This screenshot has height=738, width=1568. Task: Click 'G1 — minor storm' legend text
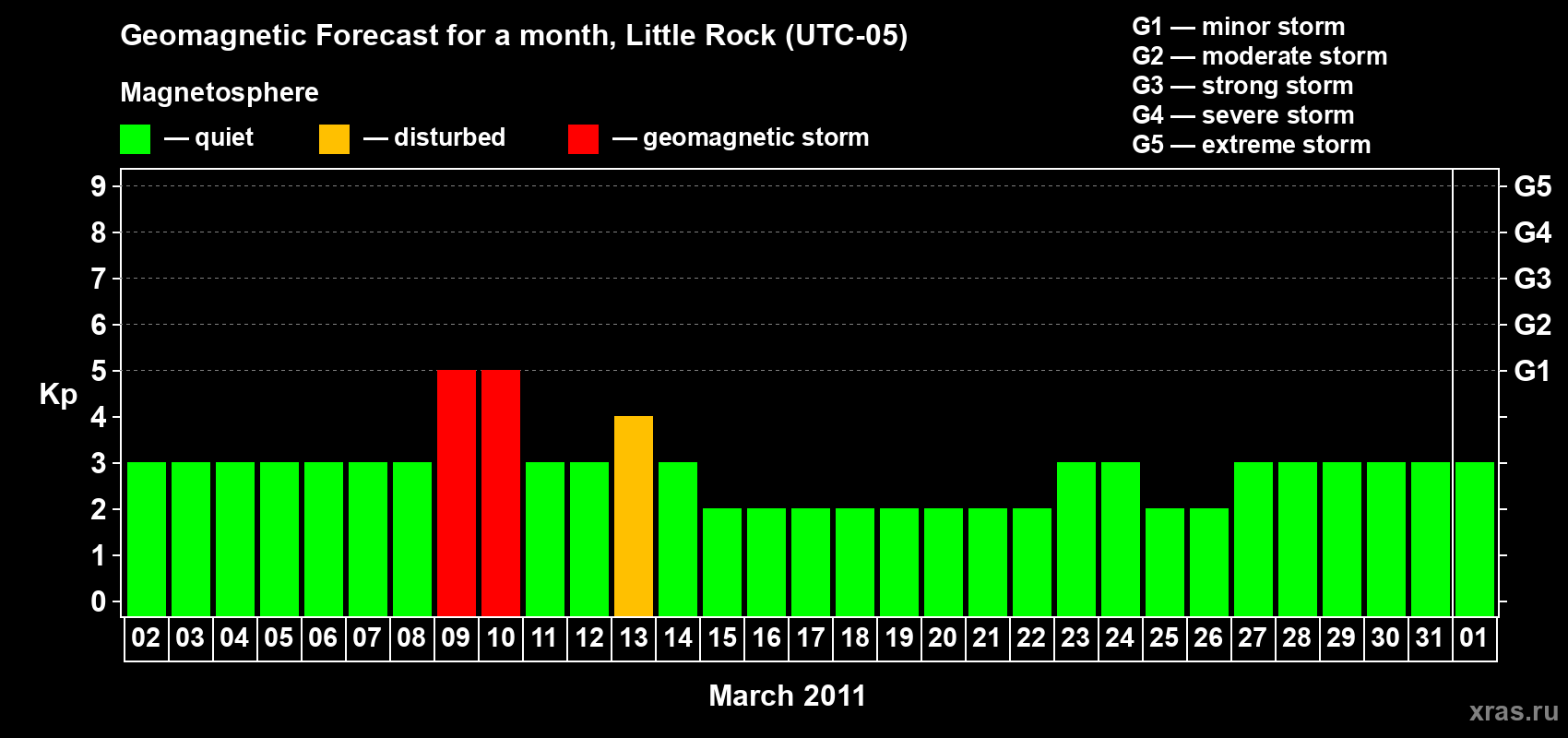pos(1239,27)
